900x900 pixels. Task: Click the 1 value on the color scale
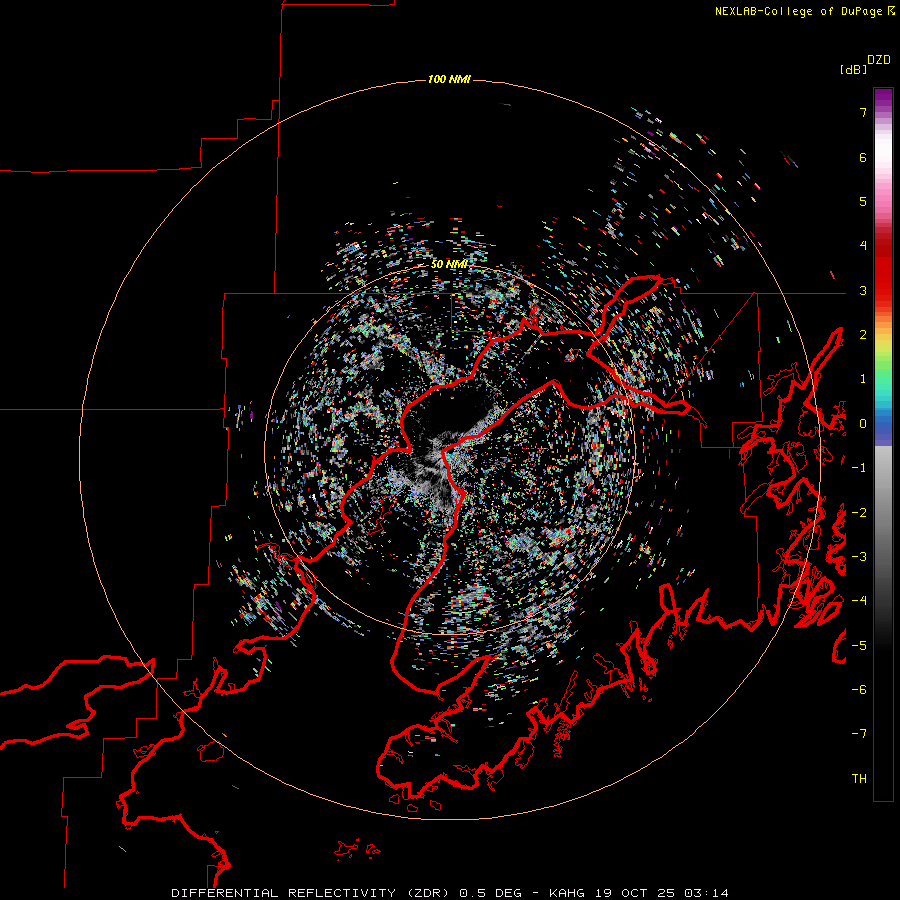click(x=863, y=379)
